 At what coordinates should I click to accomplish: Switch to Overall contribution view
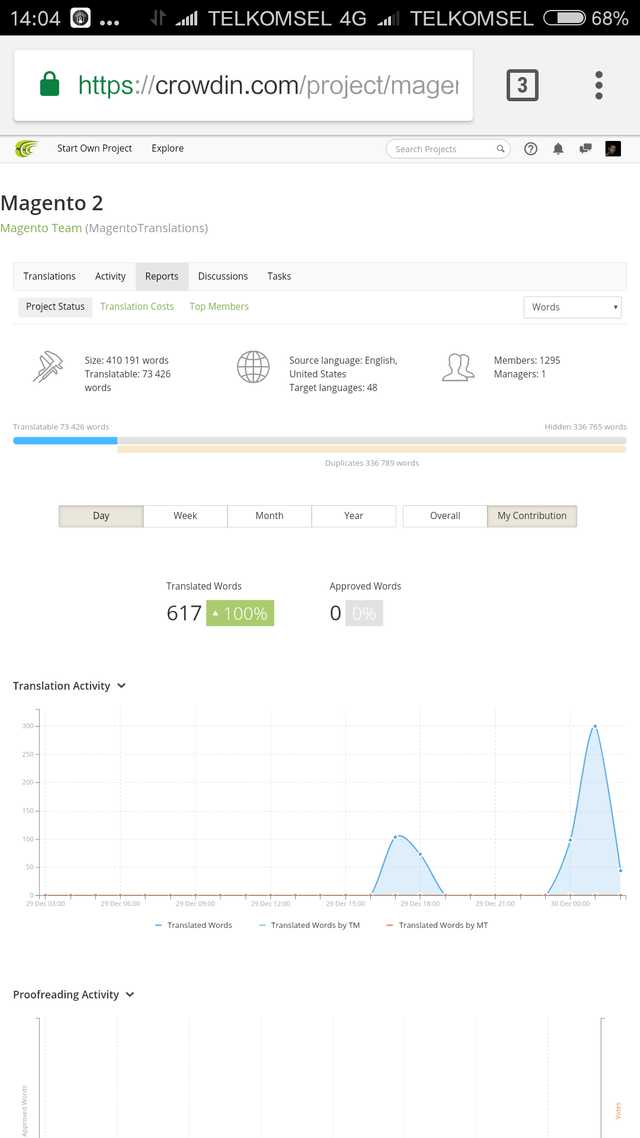tap(445, 516)
